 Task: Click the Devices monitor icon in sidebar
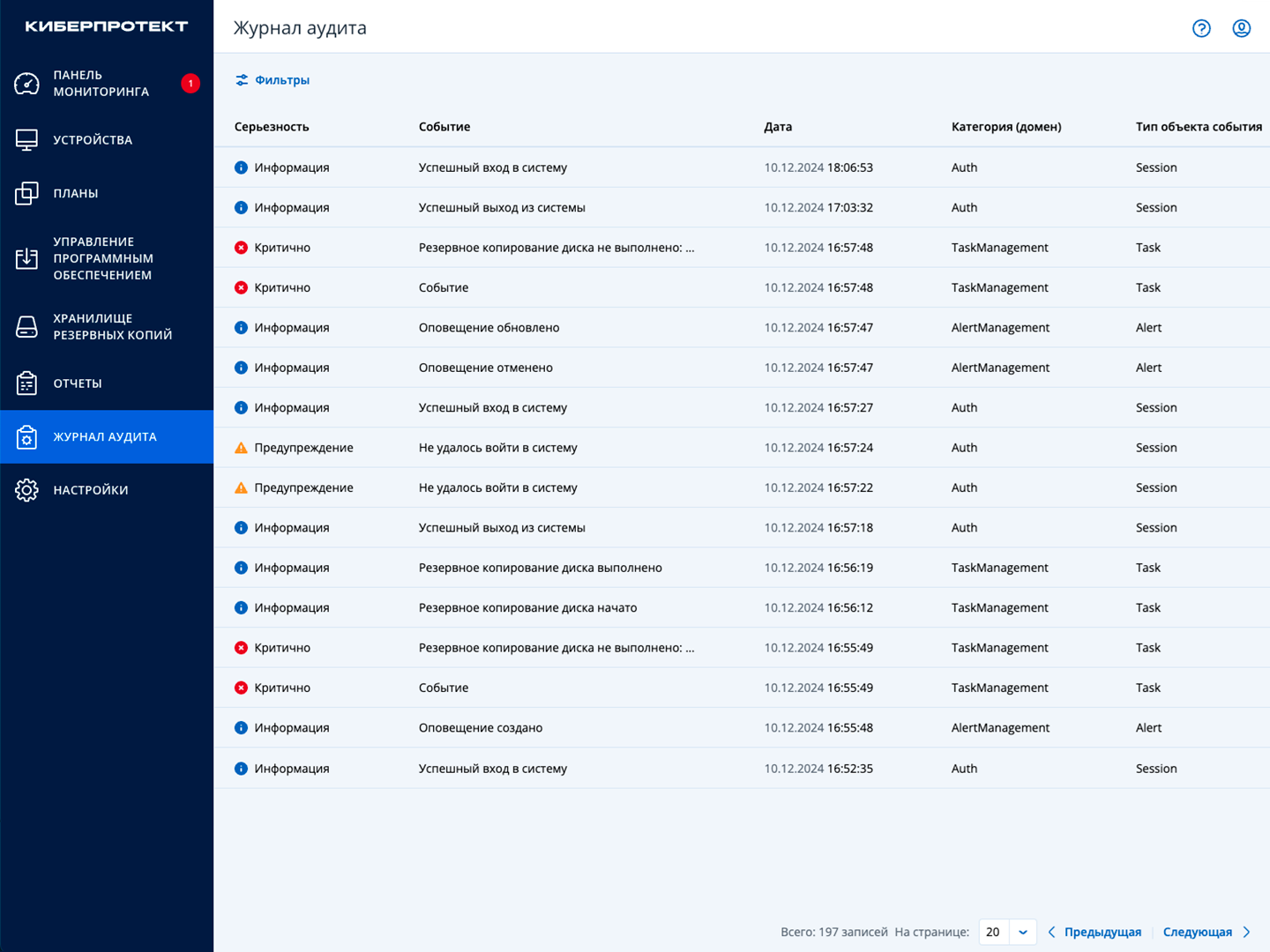26,140
